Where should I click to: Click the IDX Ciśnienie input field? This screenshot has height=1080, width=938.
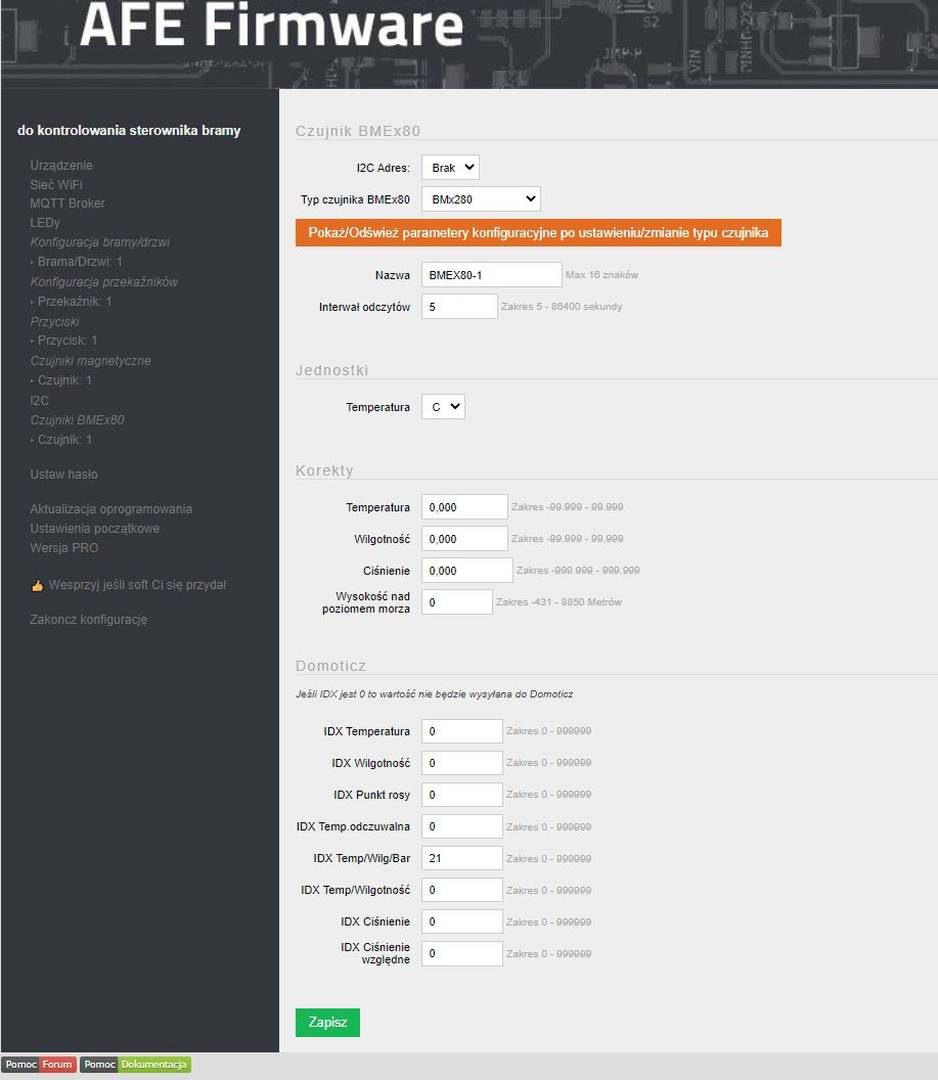click(x=462, y=922)
